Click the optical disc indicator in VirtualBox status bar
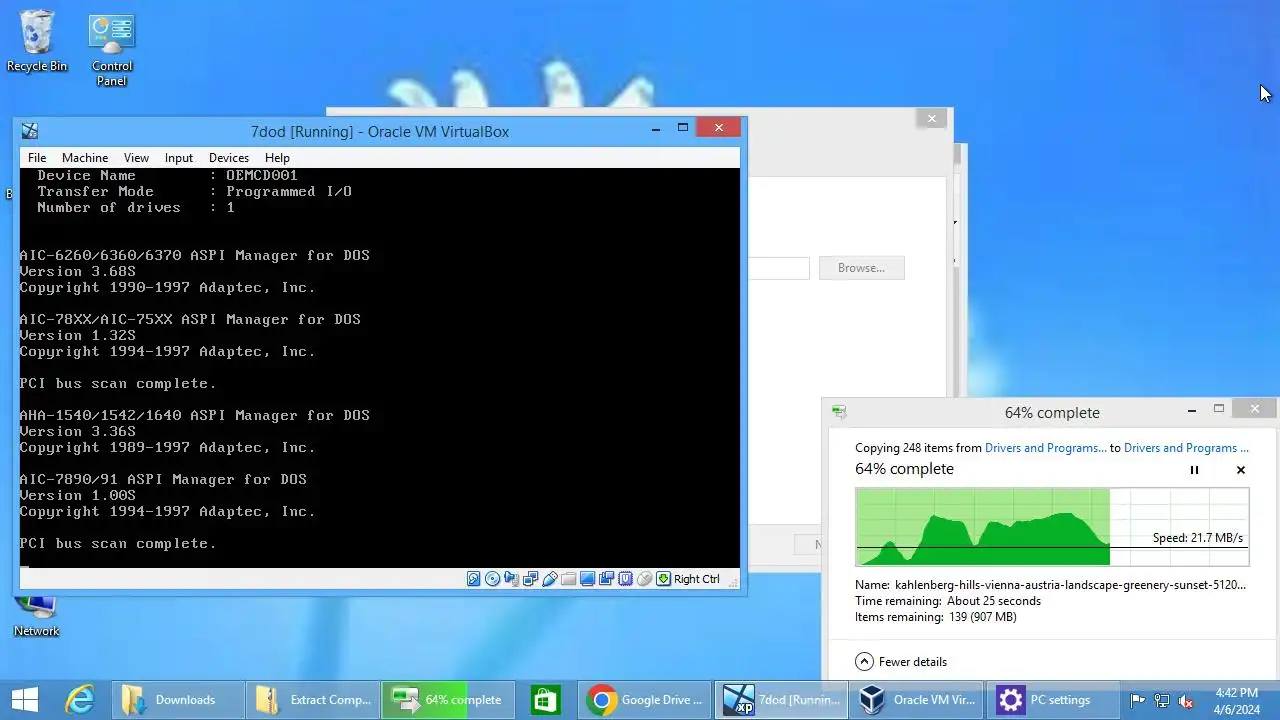 492,579
